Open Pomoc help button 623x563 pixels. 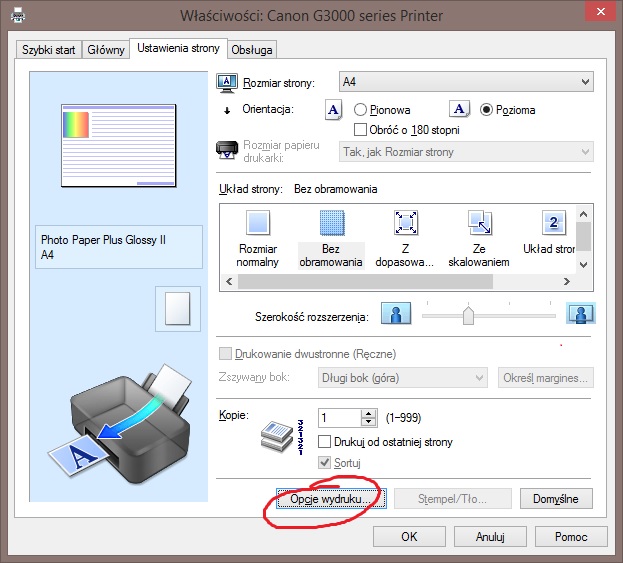click(571, 537)
